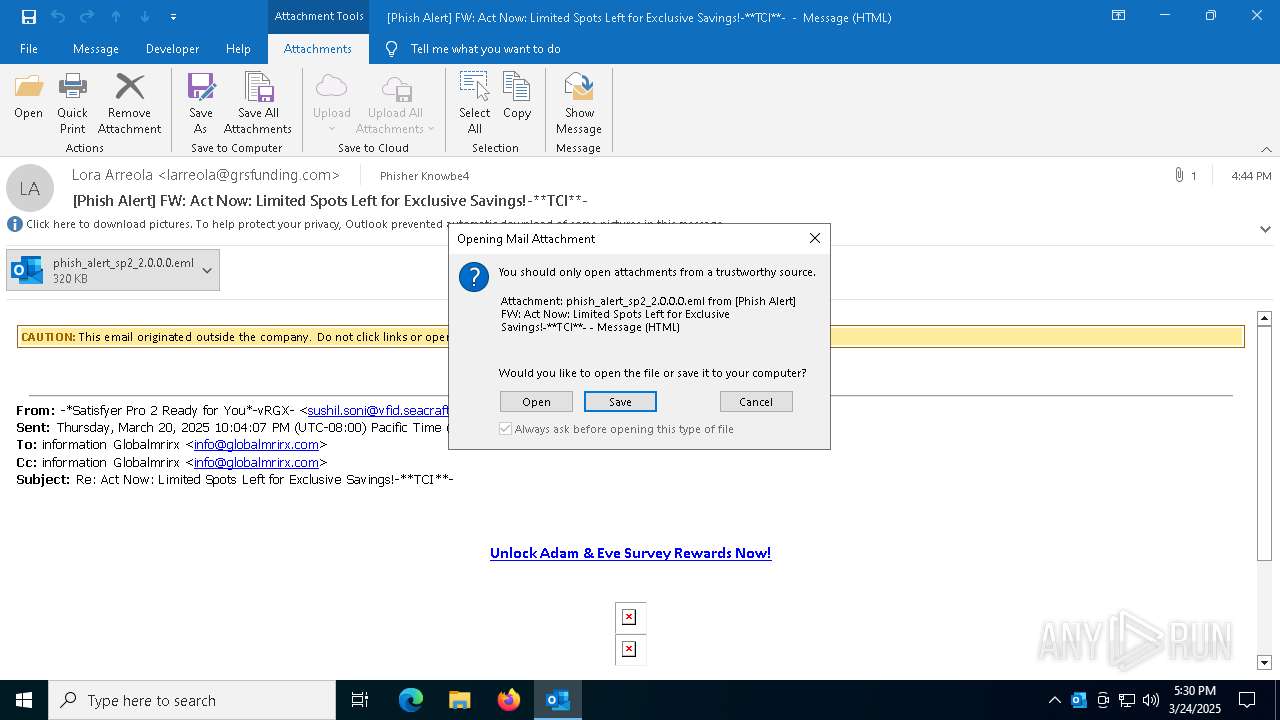Screen dimensions: 1280x720
Task: Click the Task View taskbar icon
Action: [x=360, y=700]
